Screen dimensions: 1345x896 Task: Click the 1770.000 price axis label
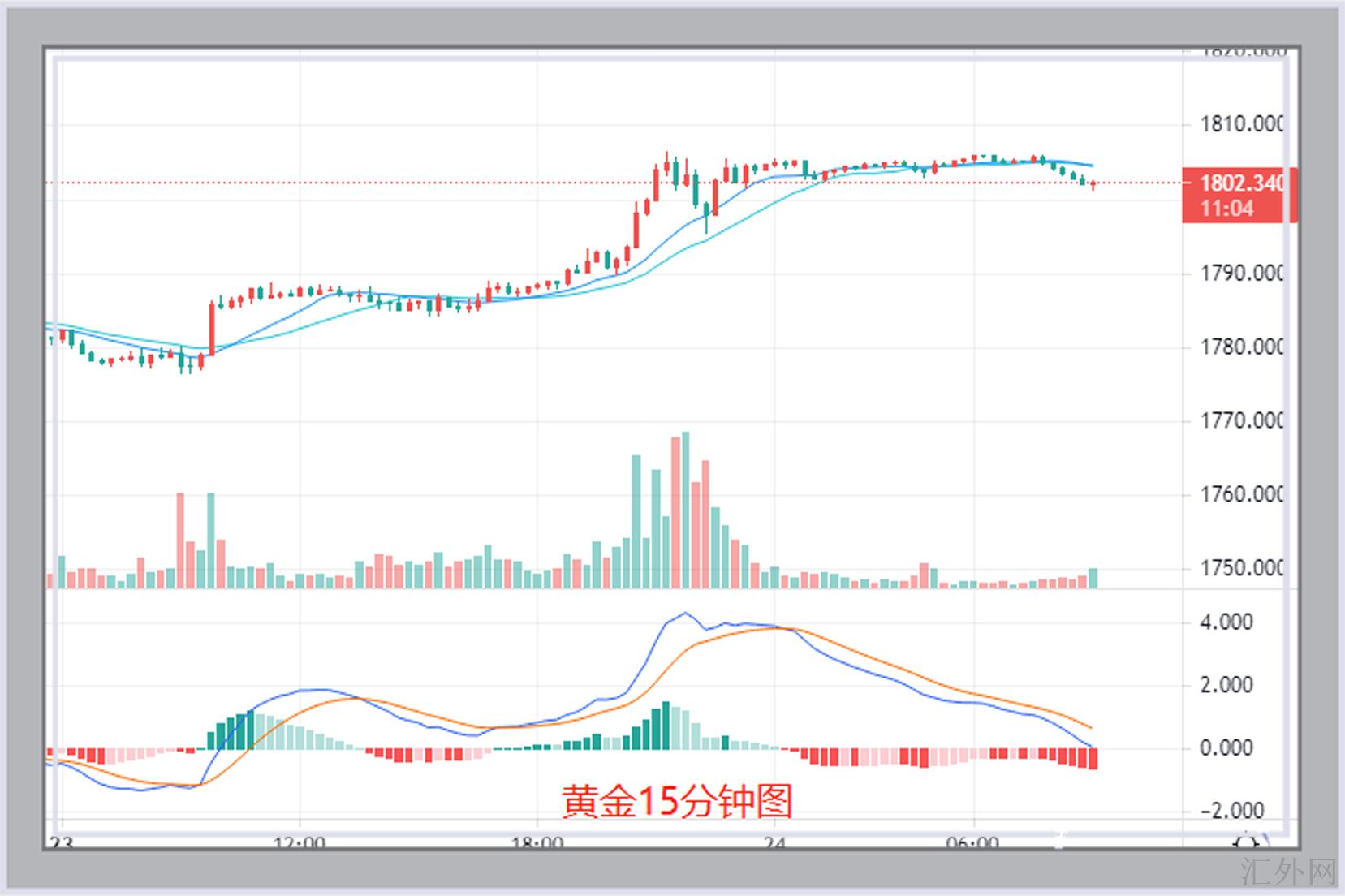(1241, 420)
